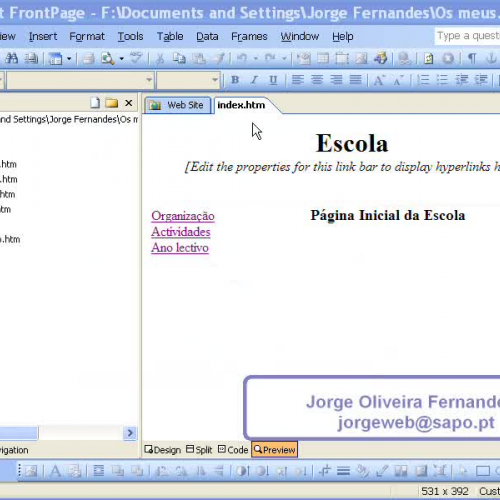The image size is (500, 500).
Task: Click the Line Style icon in the Pictures toolbar
Action: click(x=343, y=471)
